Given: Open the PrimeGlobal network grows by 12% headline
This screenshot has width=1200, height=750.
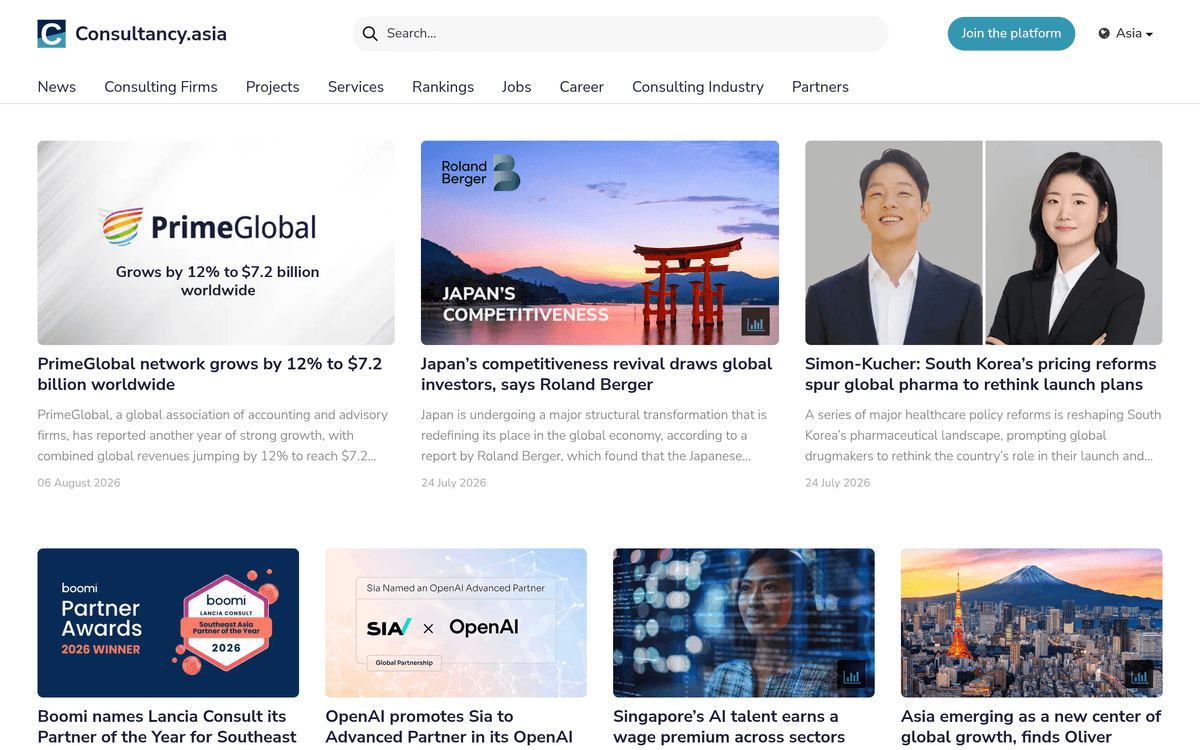Looking at the screenshot, I should 210,374.
